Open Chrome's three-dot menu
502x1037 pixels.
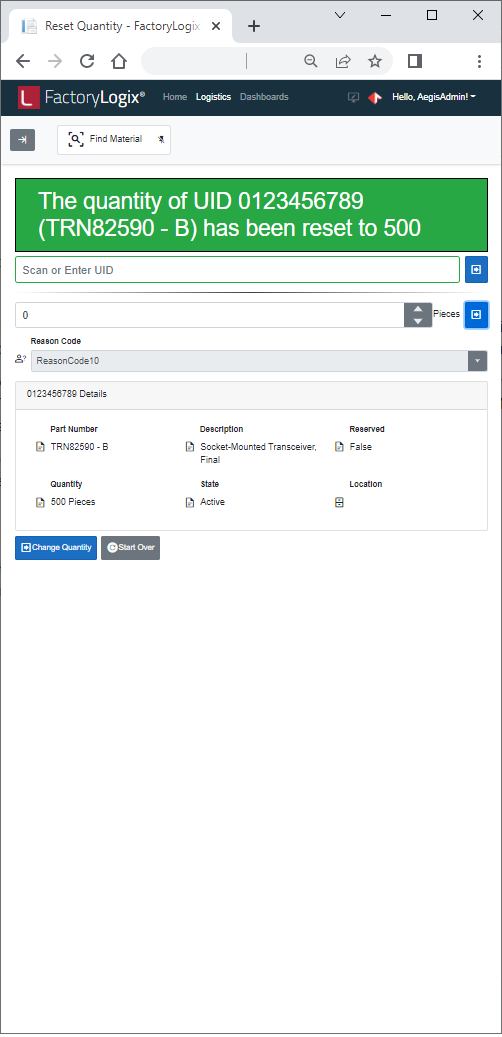click(x=479, y=61)
